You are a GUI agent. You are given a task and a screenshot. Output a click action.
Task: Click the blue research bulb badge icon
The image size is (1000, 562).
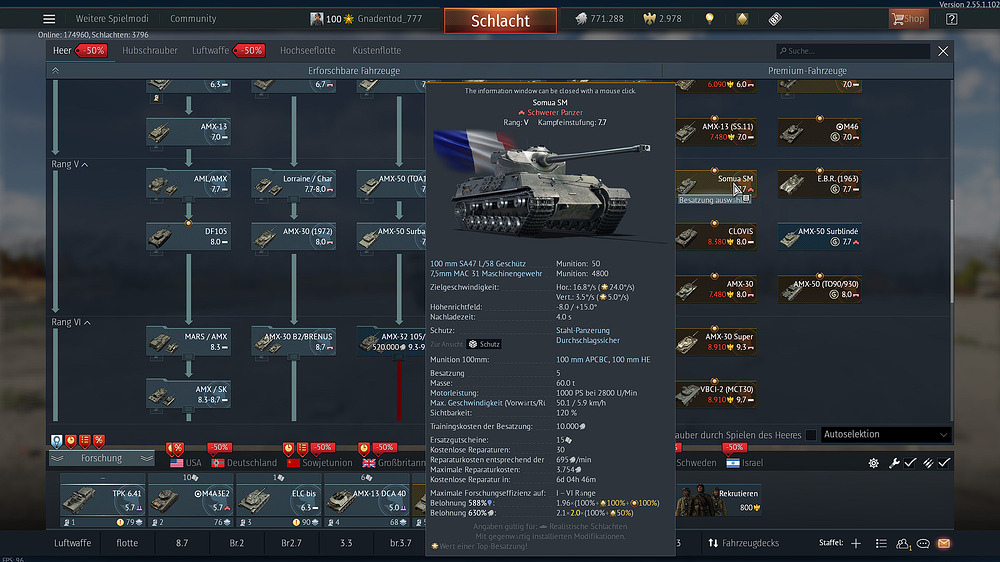tap(56, 441)
